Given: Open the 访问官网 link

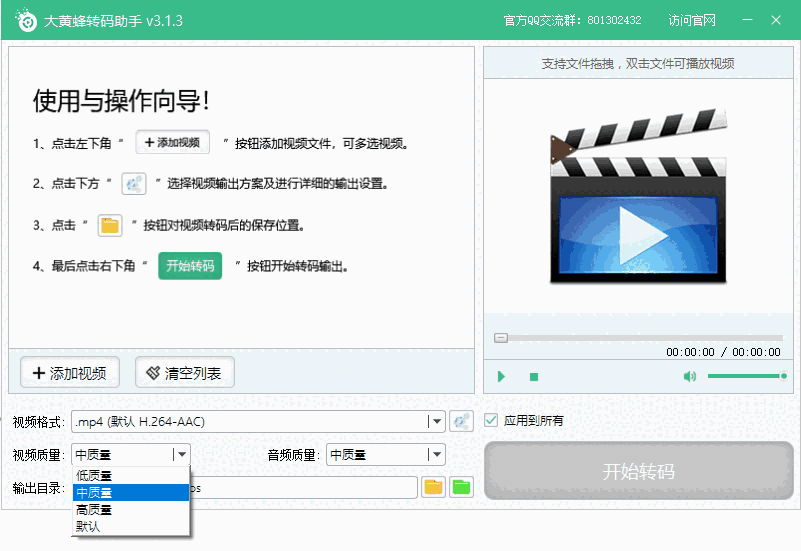Looking at the screenshot, I should [x=692, y=21].
